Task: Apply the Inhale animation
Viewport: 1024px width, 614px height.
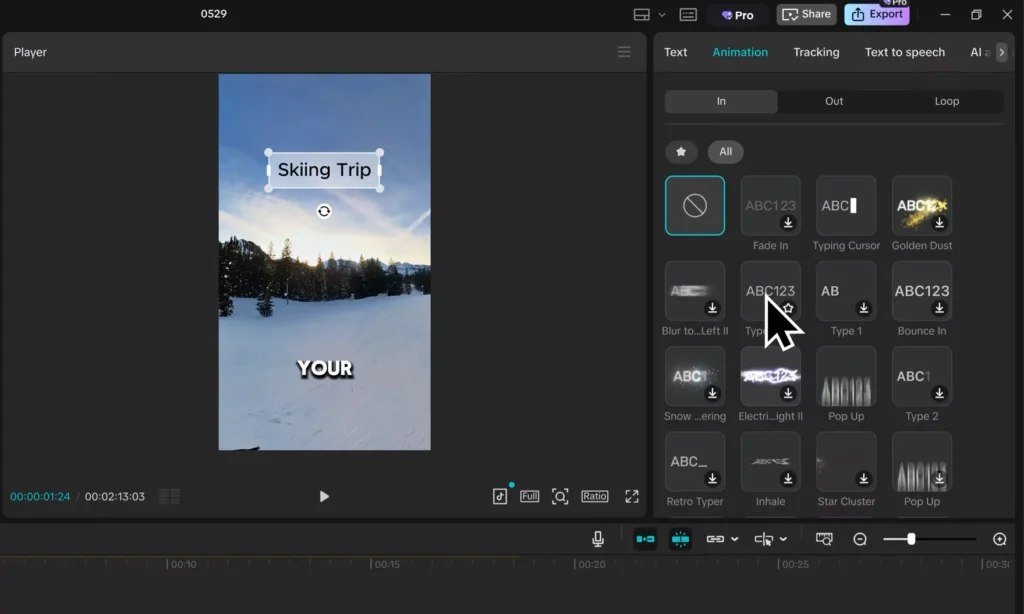Action: 771,462
